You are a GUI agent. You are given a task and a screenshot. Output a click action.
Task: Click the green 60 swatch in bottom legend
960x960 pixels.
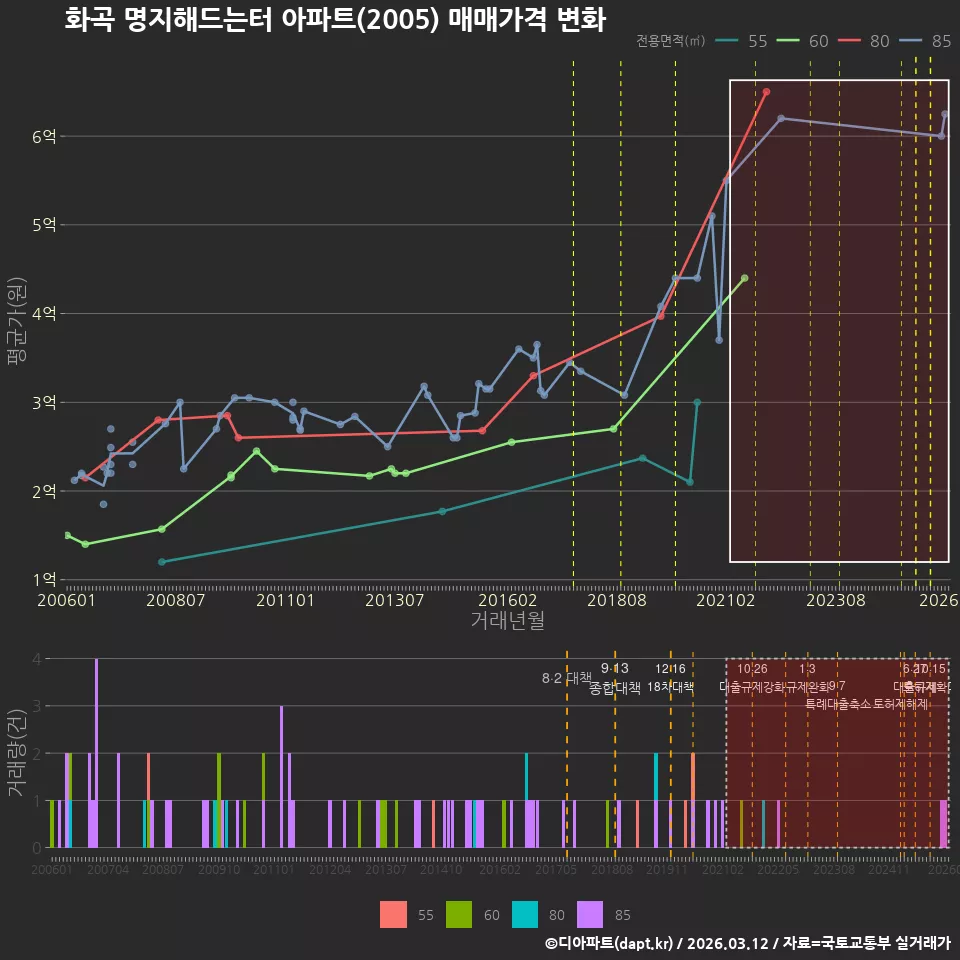pos(459,914)
